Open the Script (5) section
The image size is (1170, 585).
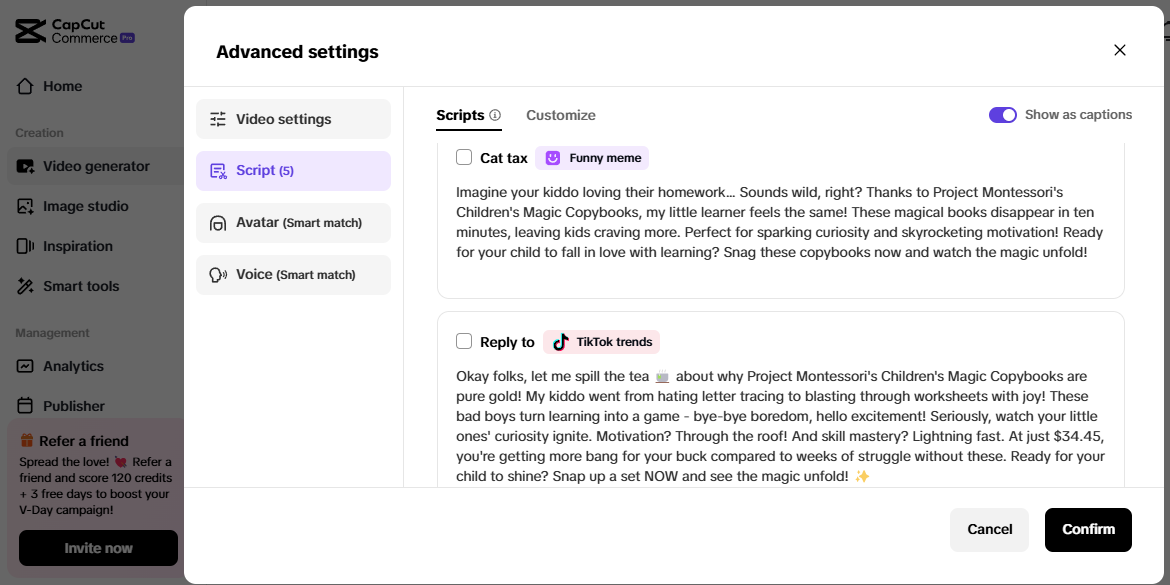point(293,171)
